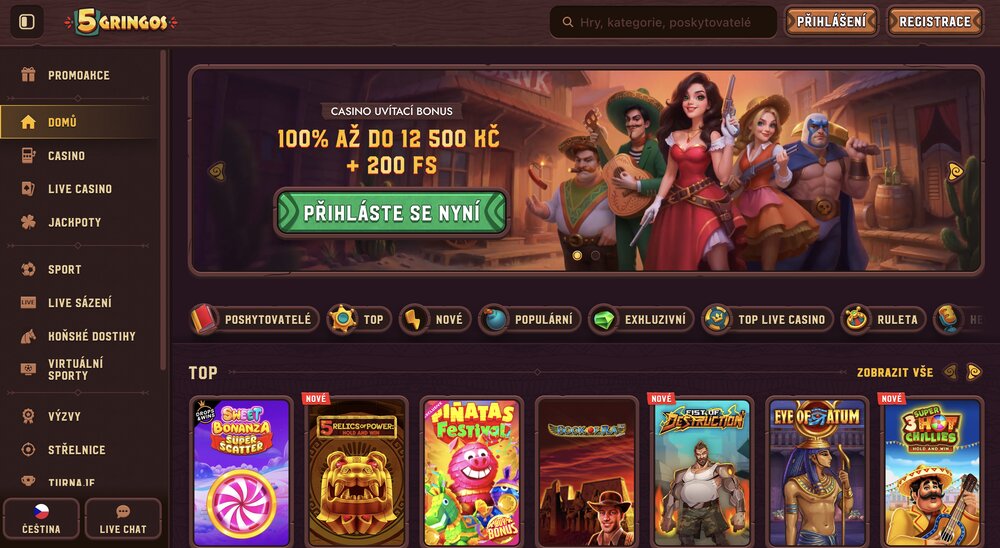1000x548 pixels.
Task: Select the second banner slide dot
Action: coord(595,255)
